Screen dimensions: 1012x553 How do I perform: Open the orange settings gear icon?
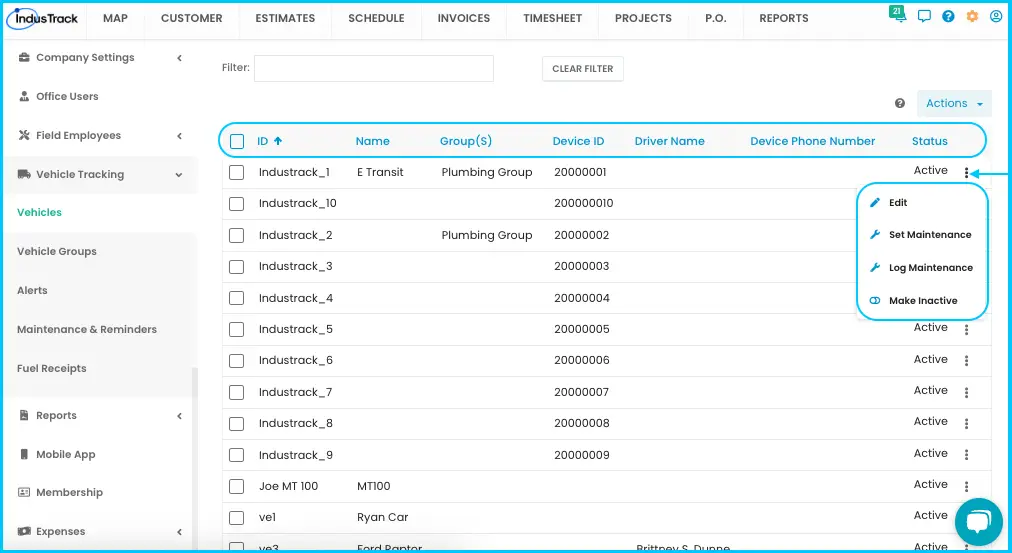pyautogui.click(x=972, y=17)
